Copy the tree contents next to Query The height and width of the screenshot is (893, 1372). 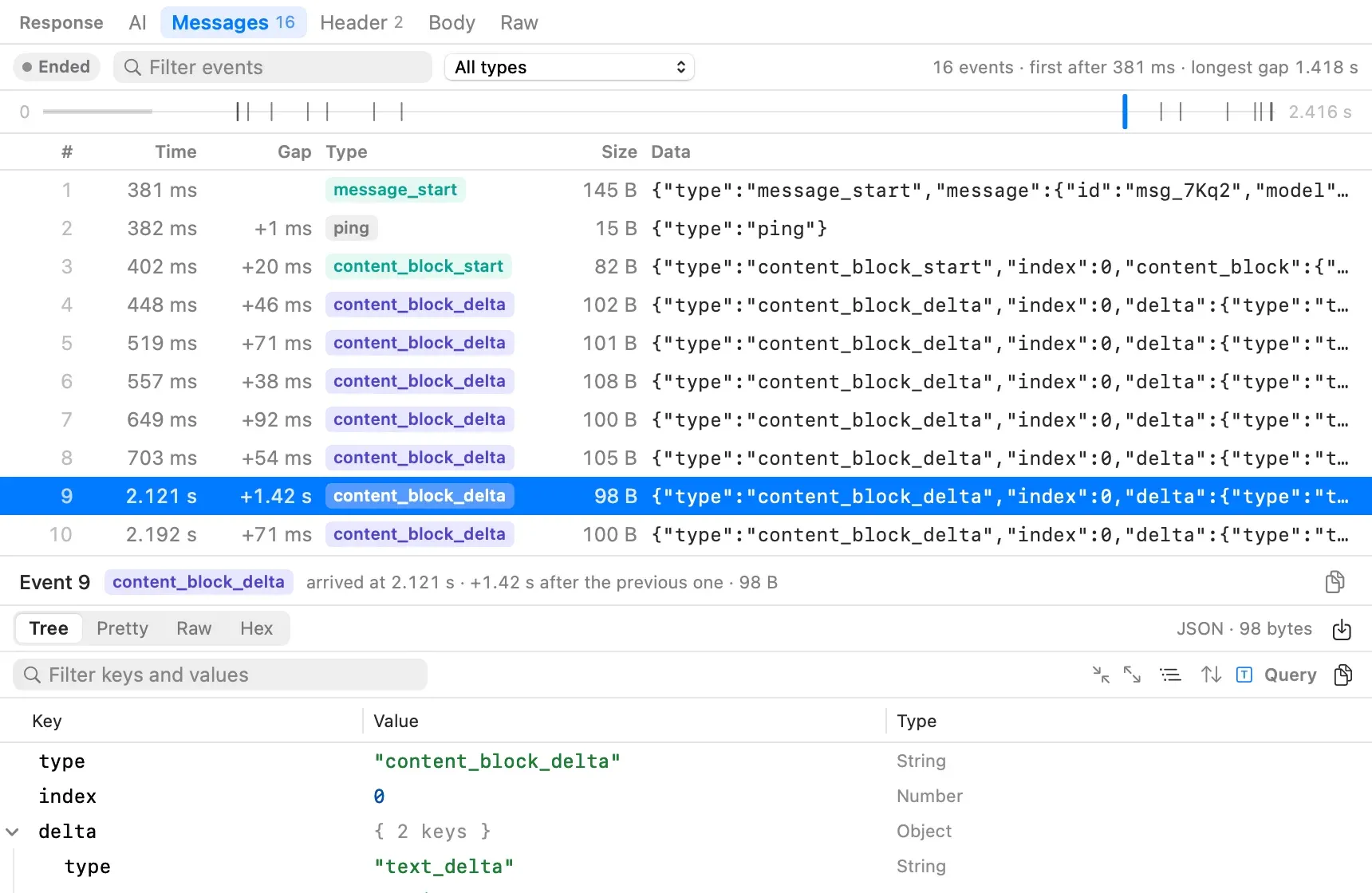click(1343, 675)
